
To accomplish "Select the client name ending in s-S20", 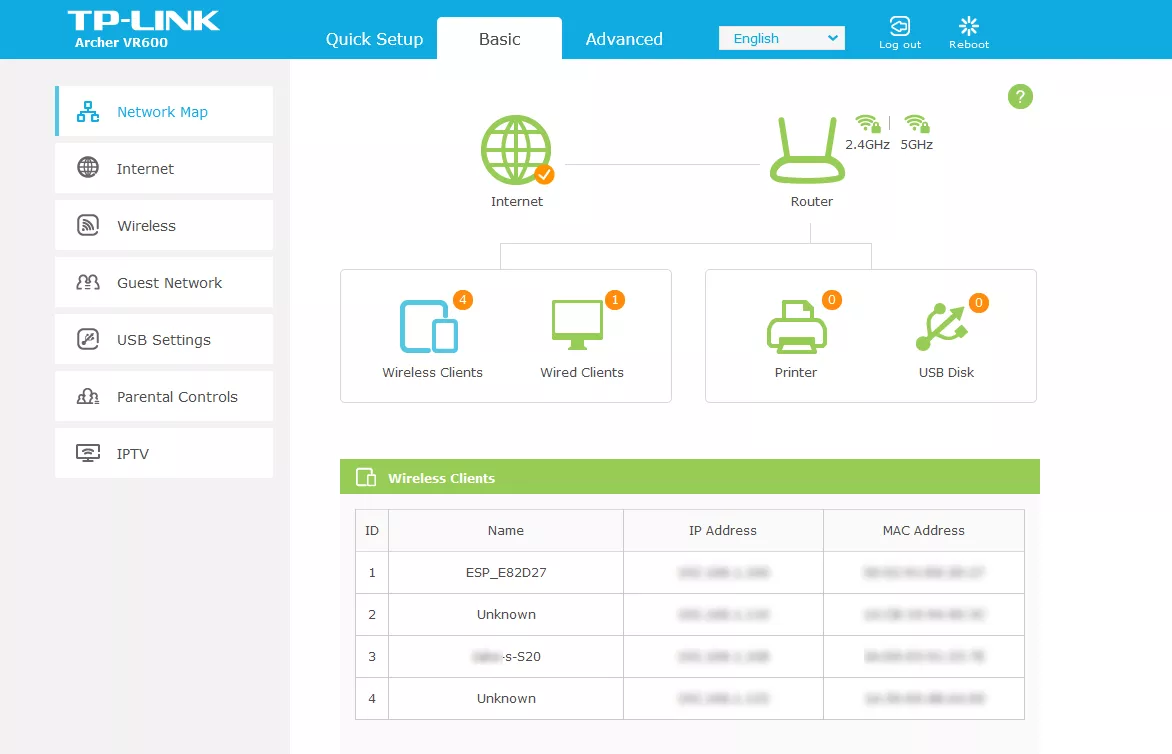I will point(506,656).
